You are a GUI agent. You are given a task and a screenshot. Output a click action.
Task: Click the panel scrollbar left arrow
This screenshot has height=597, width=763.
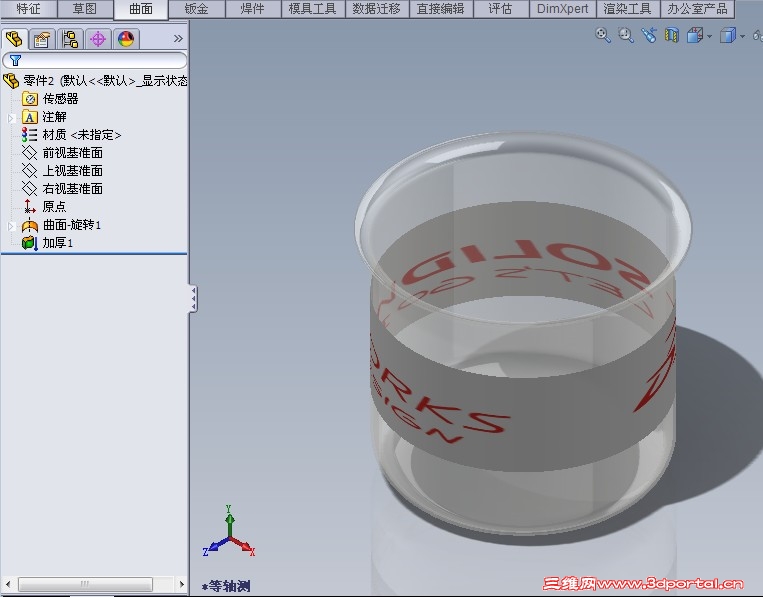(8, 584)
